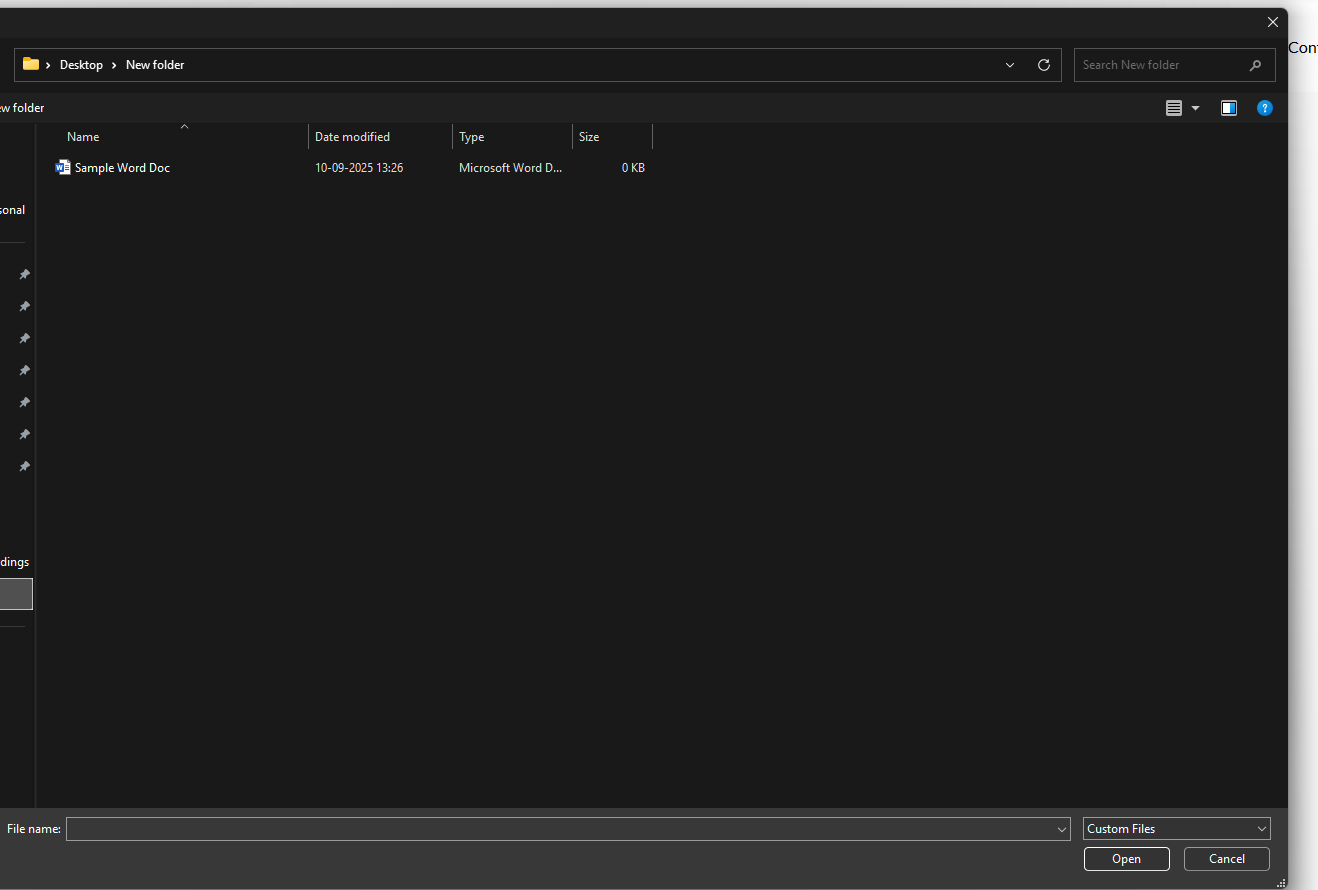Navigate to Desktop in the breadcrumb
The image size is (1318, 890).
tap(81, 65)
